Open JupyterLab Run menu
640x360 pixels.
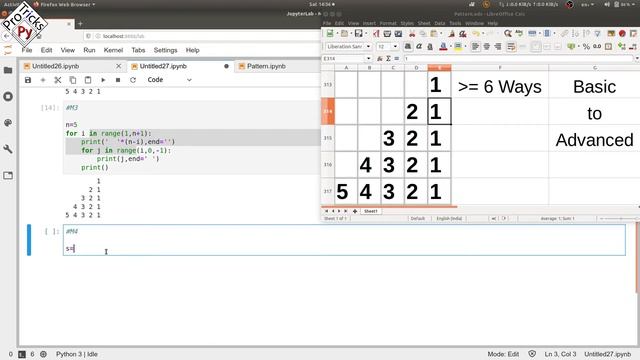[x=89, y=50]
